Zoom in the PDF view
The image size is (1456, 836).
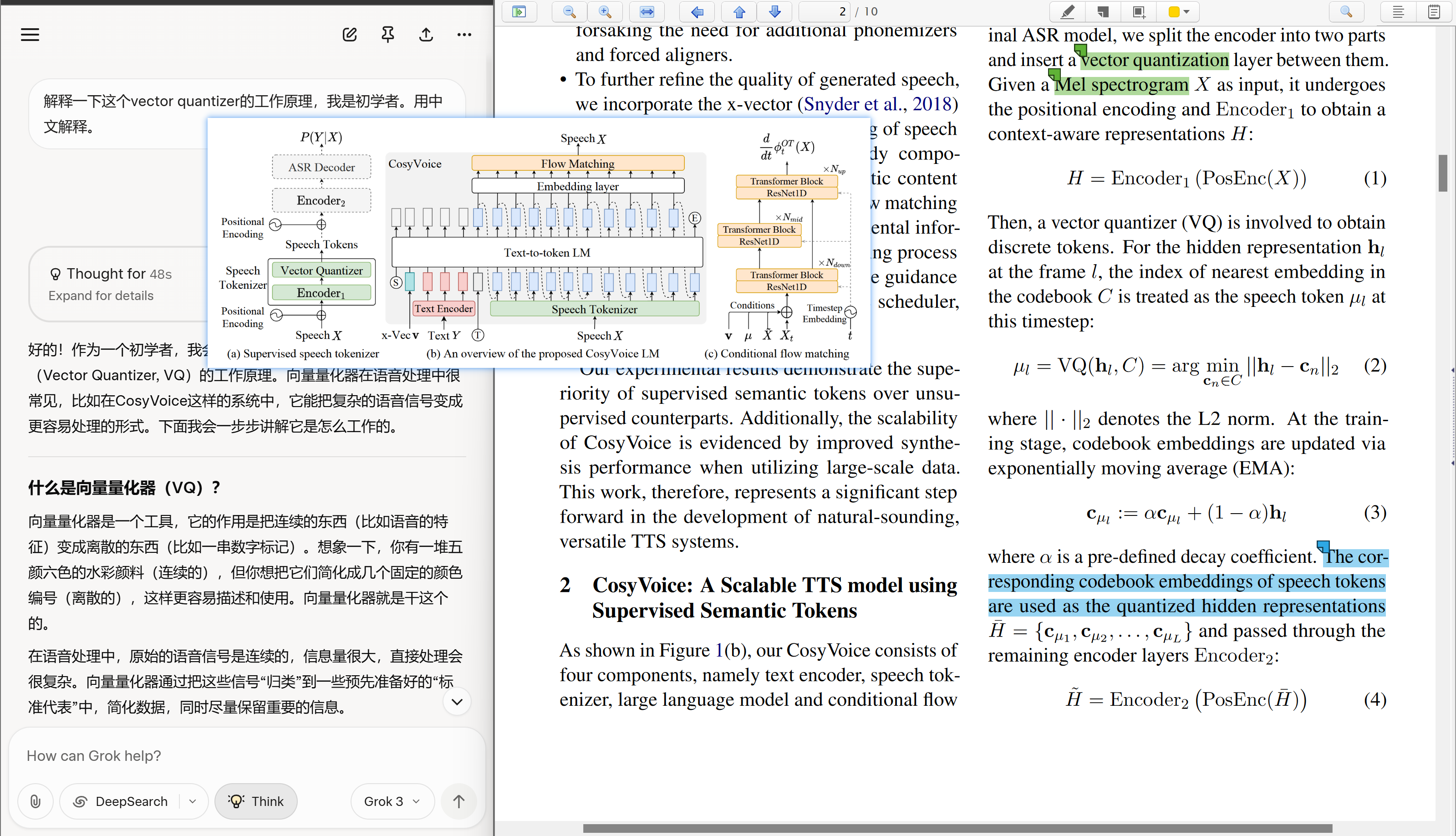point(605,11)
